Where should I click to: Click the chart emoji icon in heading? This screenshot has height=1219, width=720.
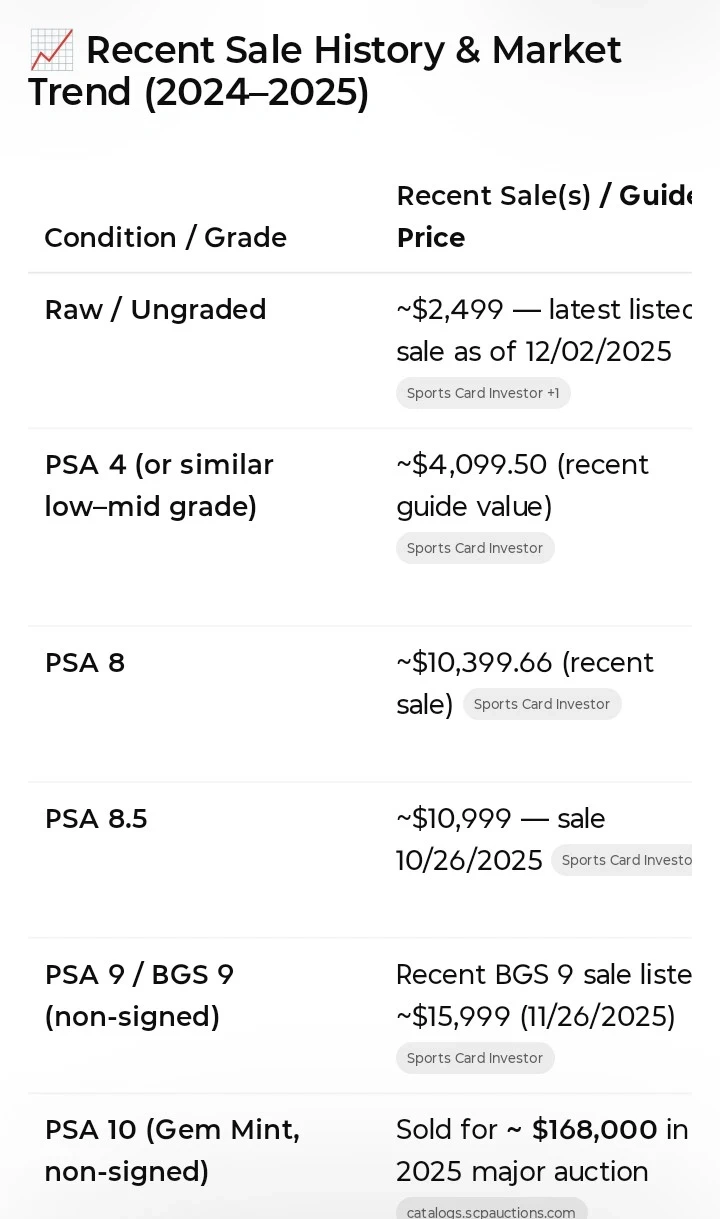51,50
